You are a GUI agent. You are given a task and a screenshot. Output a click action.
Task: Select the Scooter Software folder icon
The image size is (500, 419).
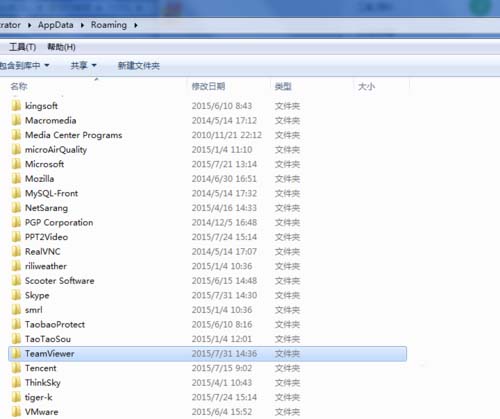coord(16,281)
